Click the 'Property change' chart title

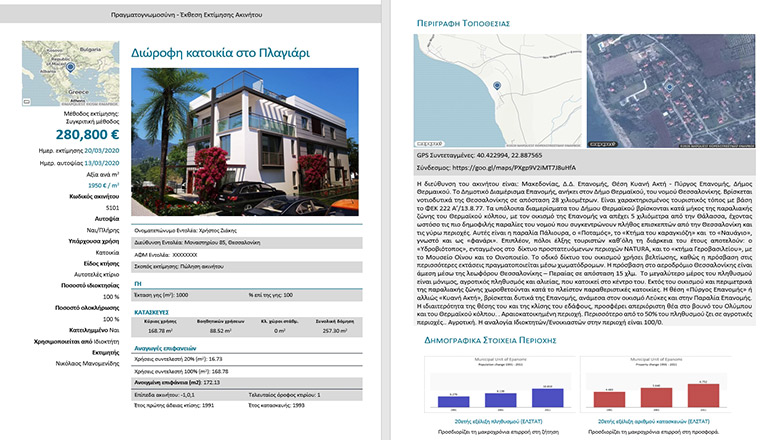(656, 365)
